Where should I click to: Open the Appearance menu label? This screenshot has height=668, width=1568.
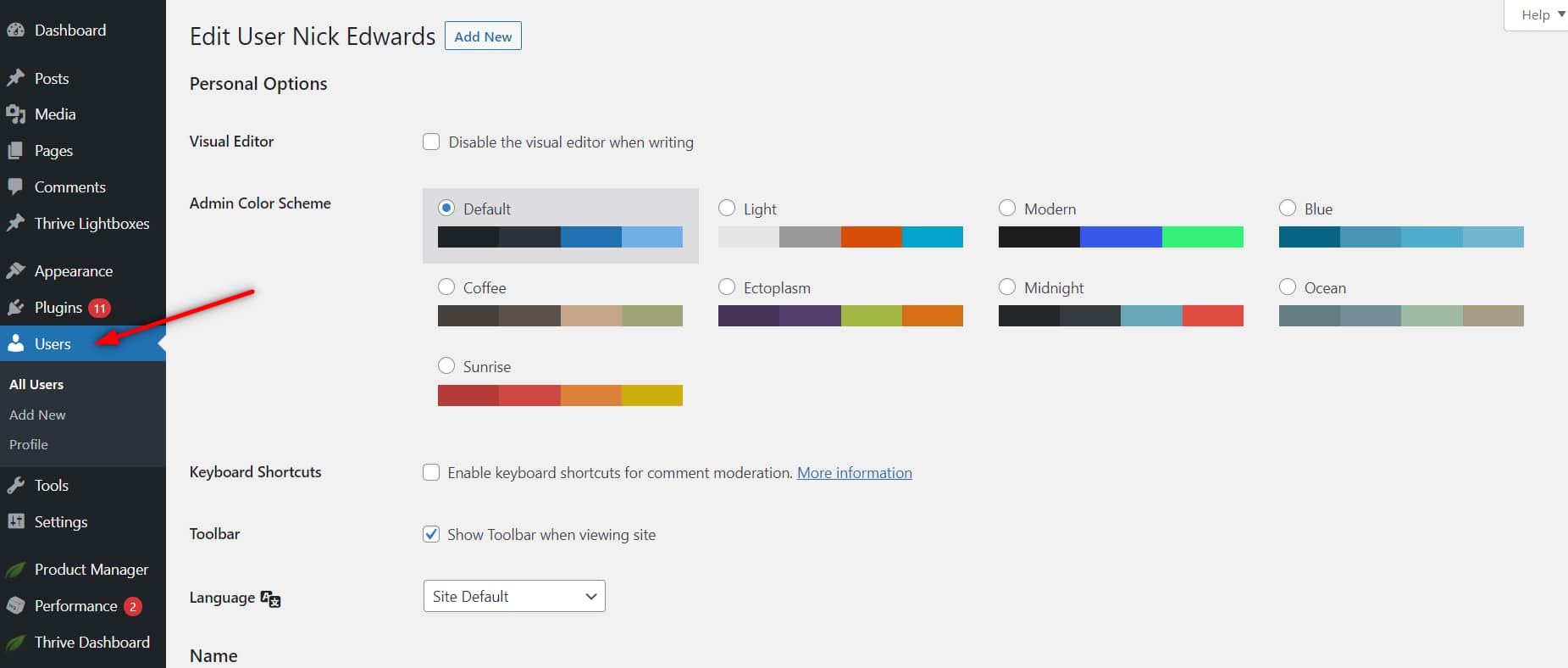(x=74, y=271)
